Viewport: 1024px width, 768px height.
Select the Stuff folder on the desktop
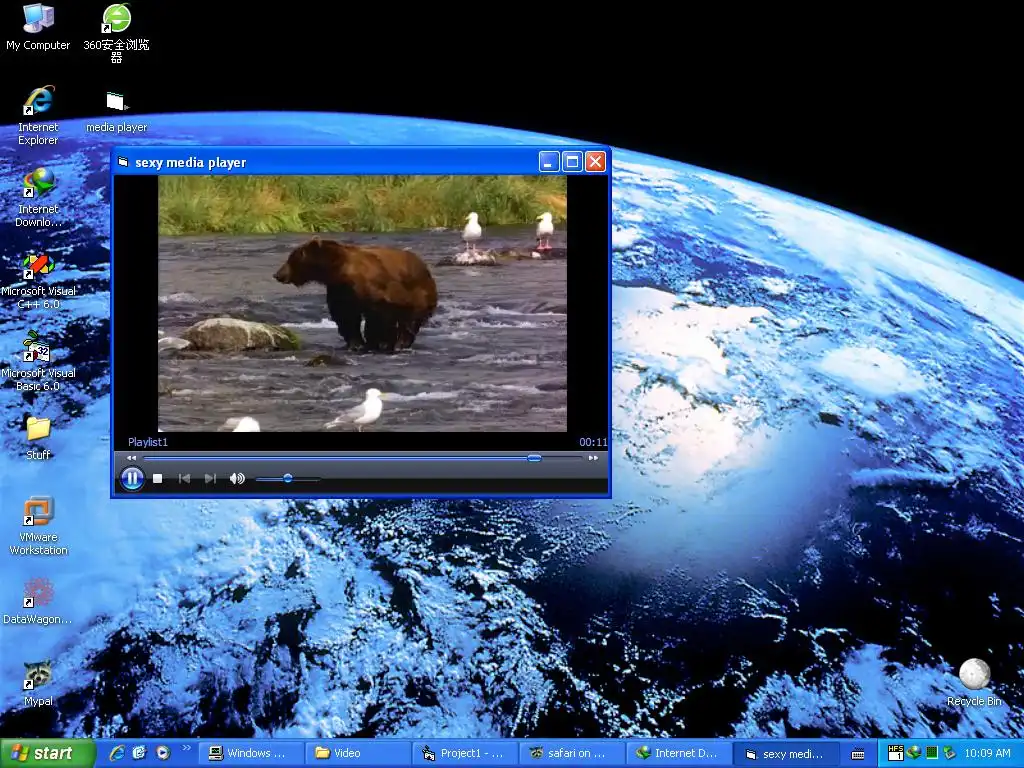pos(38,438)
